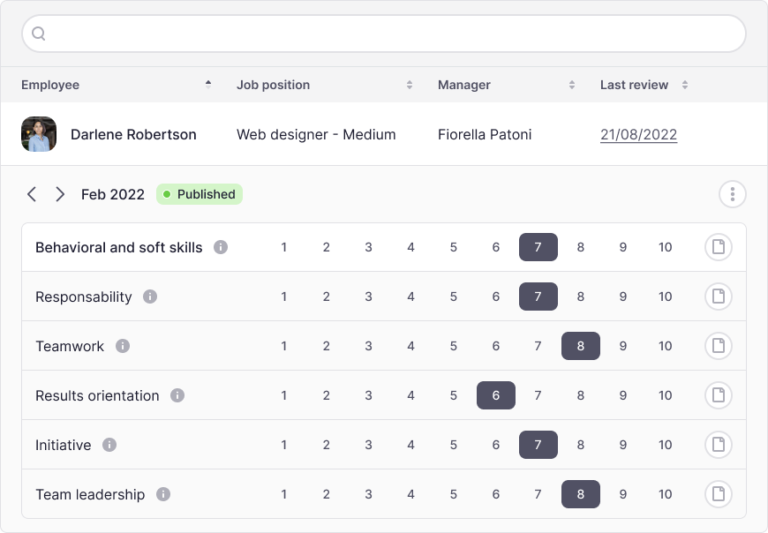The image size is (768, 533).
Task: Sort by Last review column
Action: [685, 85]
